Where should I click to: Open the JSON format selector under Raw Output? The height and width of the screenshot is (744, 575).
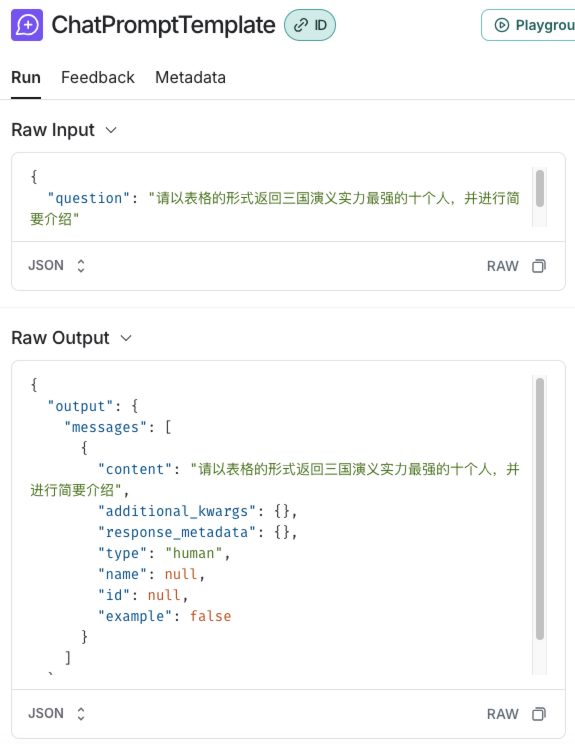pos(56,714)
